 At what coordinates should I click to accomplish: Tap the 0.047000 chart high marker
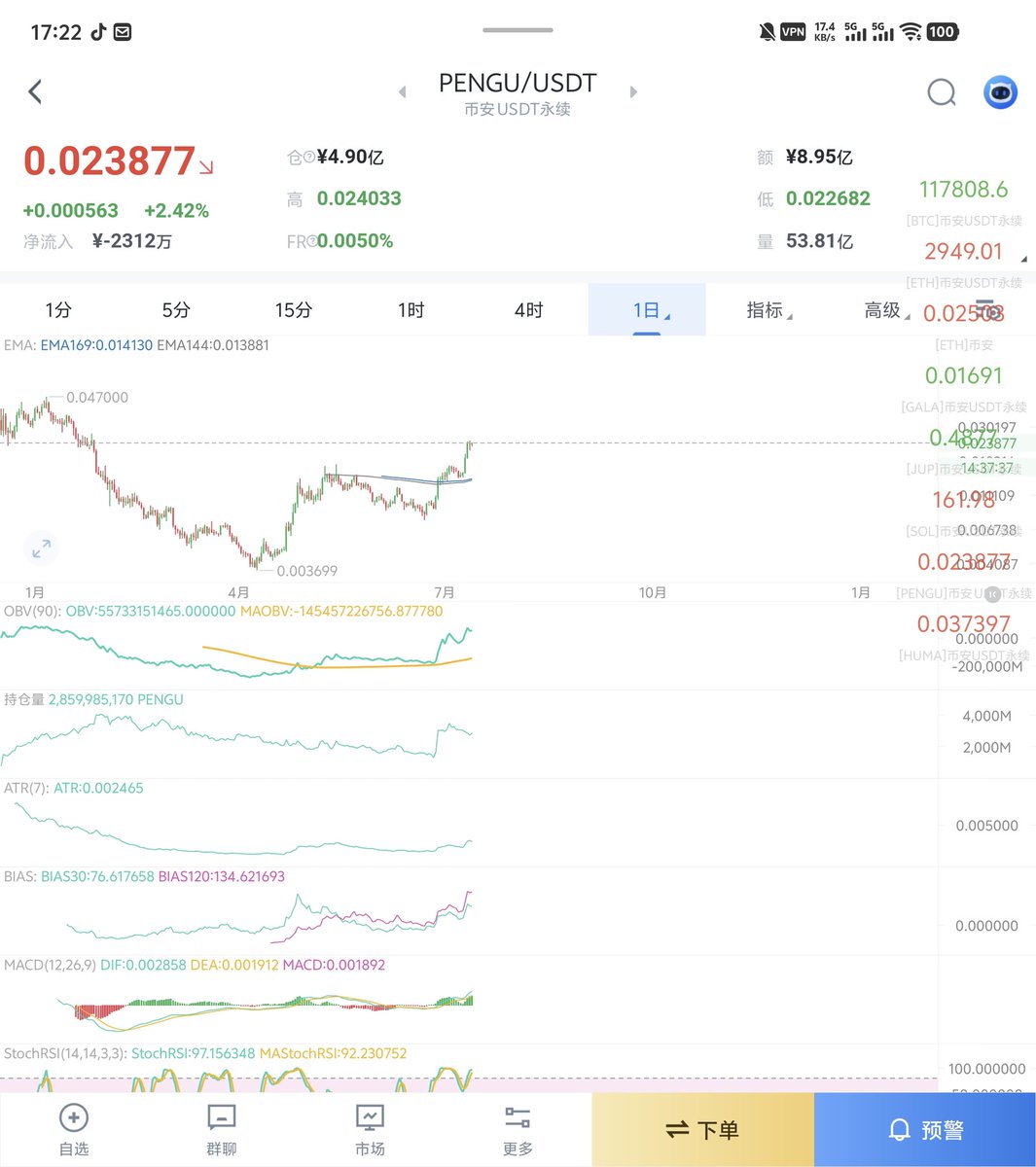pyautogui.click(x=97, y=398)
